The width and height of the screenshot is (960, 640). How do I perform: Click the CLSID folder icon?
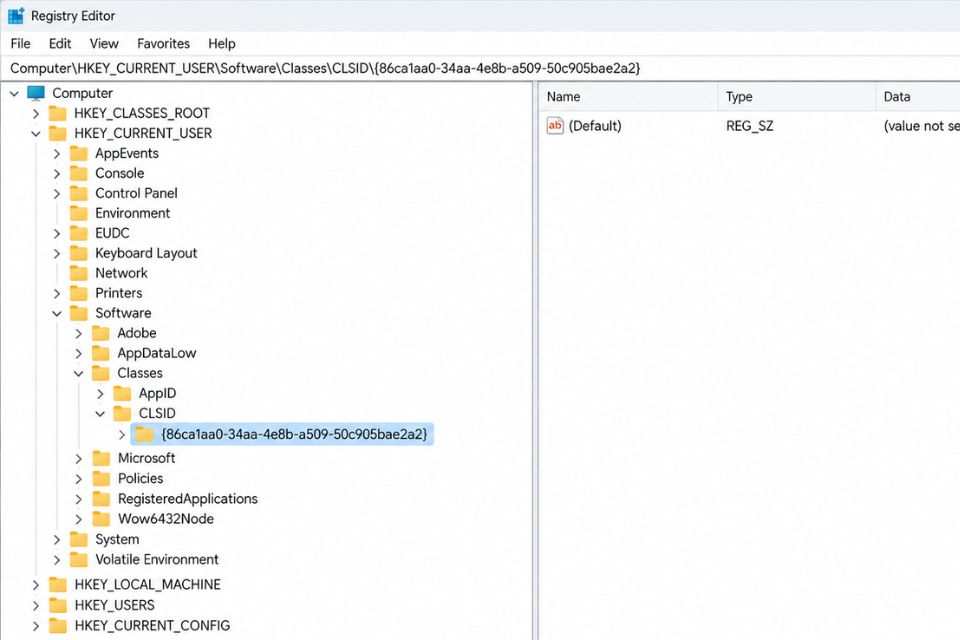[x=122, y=413]
